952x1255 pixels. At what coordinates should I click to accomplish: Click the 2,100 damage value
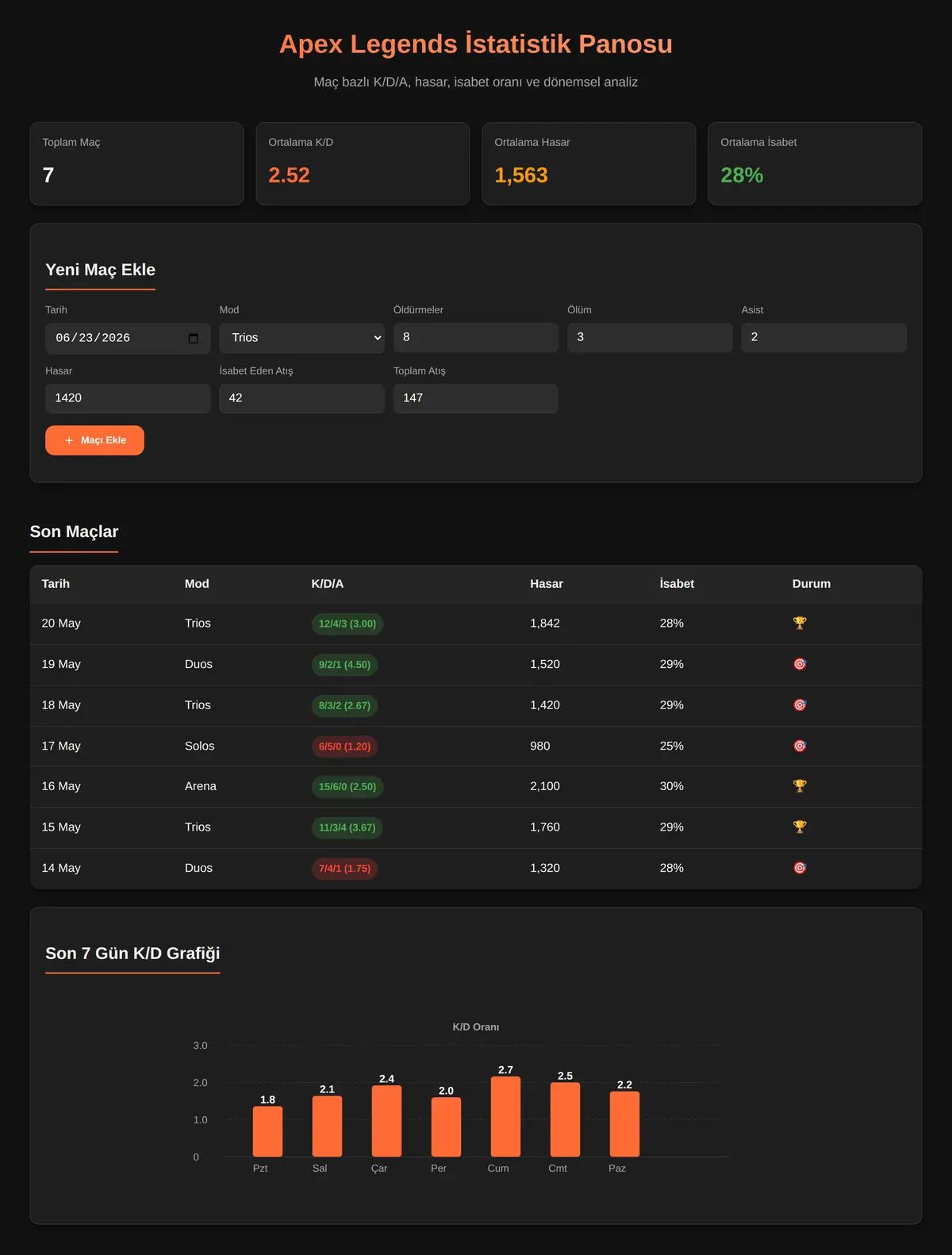[545, 786]
